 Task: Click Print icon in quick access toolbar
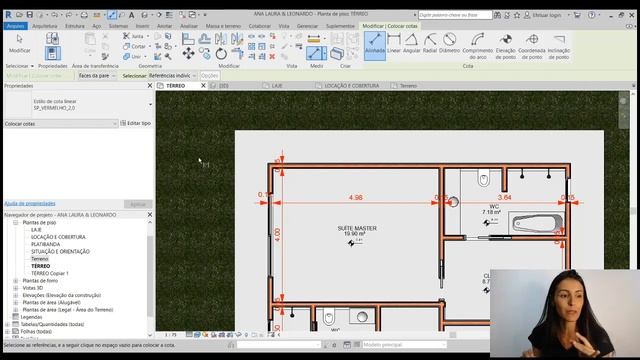(84, 15)
